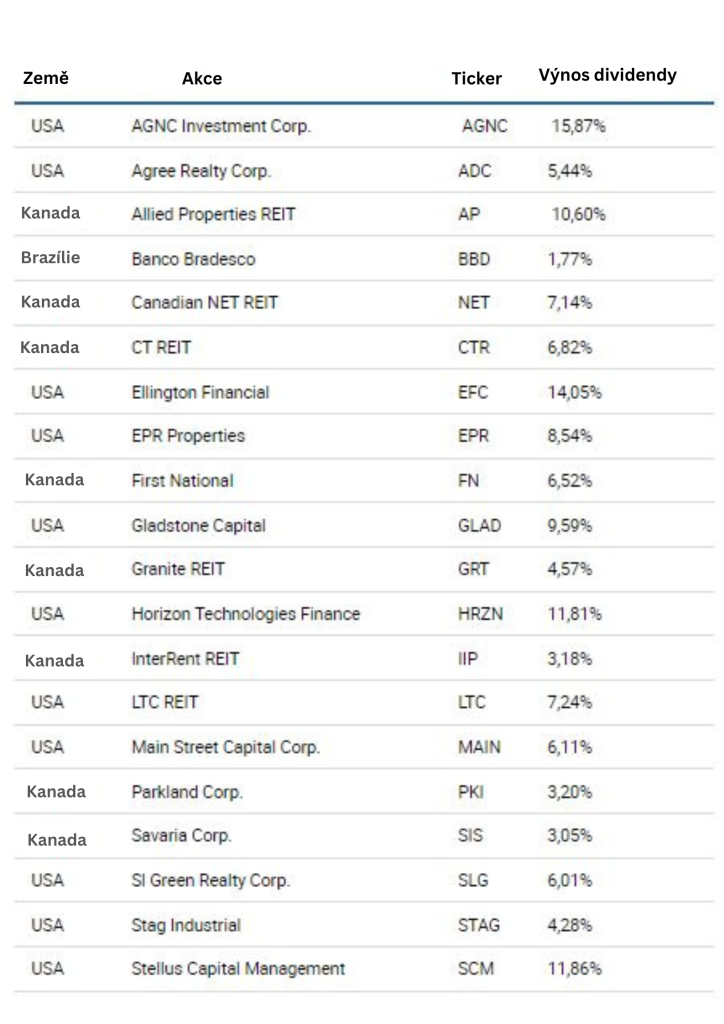This screenshot has width=724, height=1024.
Task: Open the Banco Bradesco stock entry
Action: click(193, 259)
